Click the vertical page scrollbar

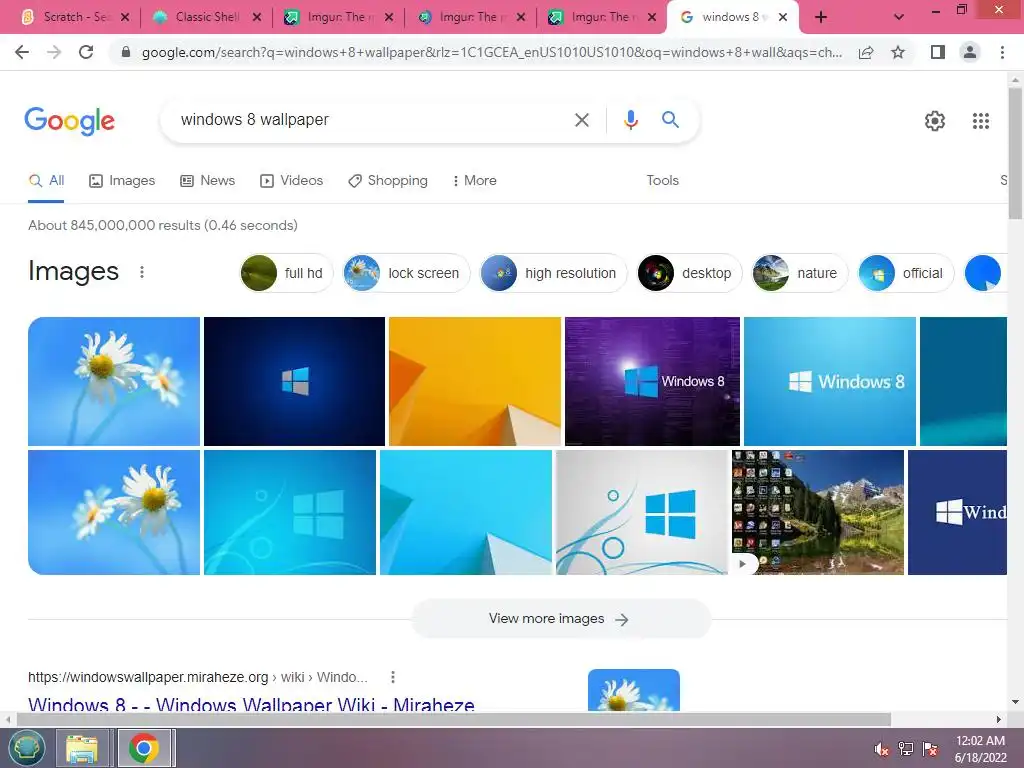pos(1016,153)
